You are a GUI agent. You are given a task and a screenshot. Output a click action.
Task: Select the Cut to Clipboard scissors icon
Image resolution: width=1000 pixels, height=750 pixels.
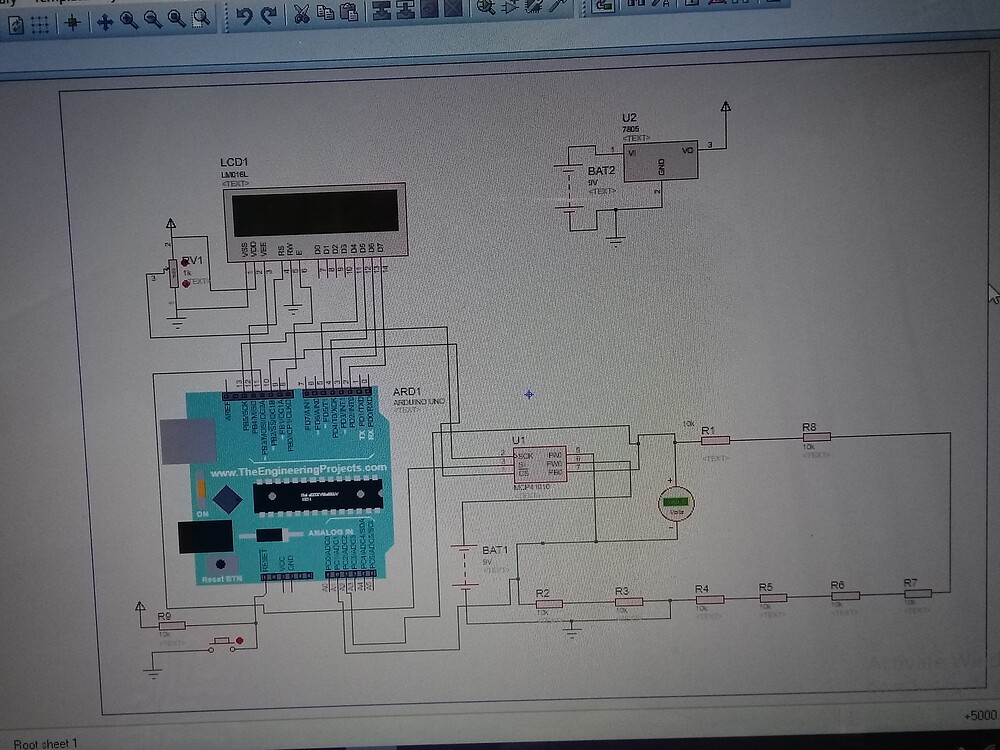click(302, 18)
